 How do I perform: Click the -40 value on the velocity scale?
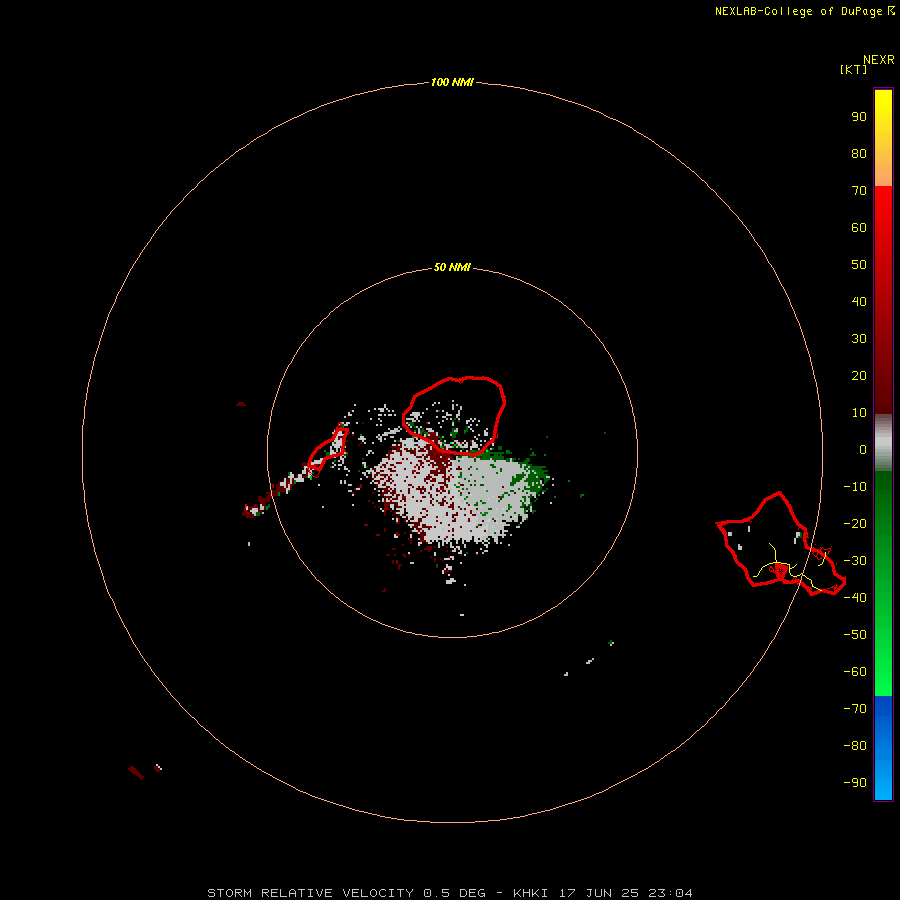(x=855, y=598)
